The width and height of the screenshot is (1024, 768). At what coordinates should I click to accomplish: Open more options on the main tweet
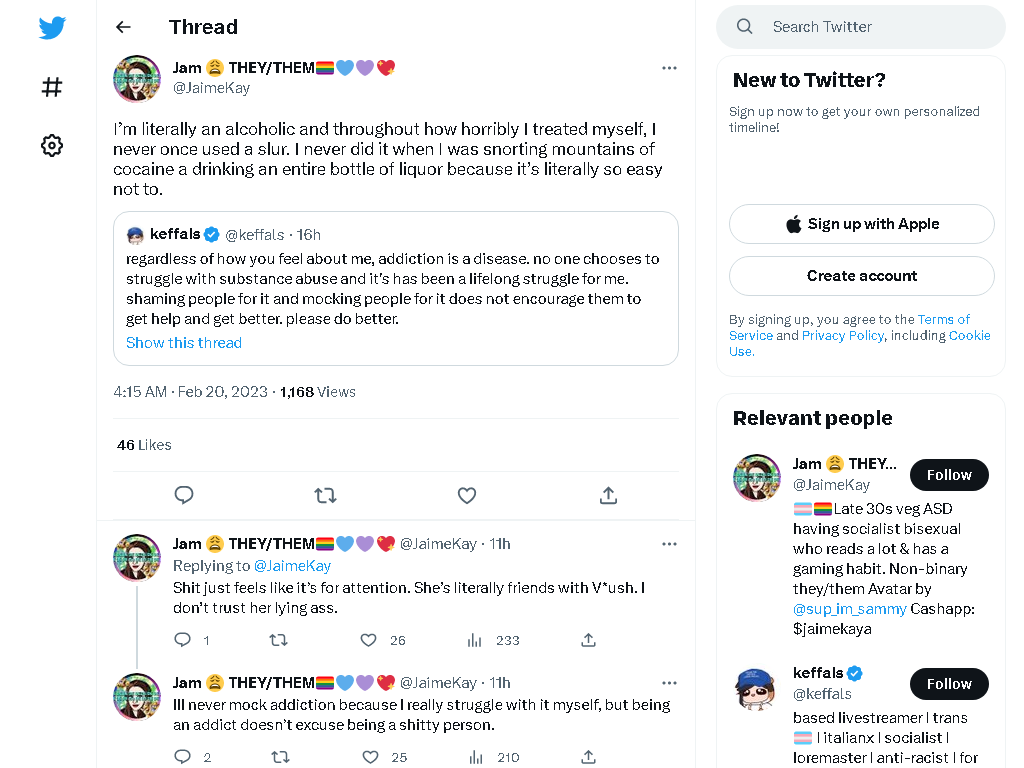click(669, 68)
